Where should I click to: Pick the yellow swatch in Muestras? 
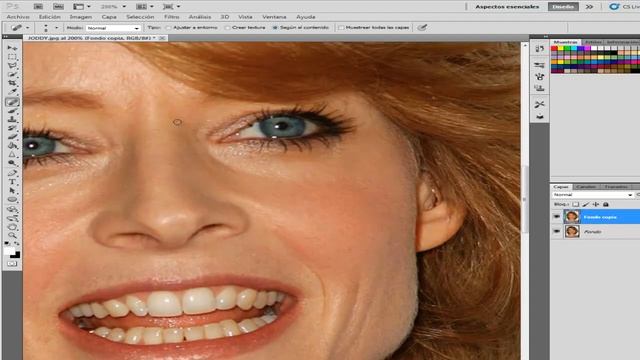[561, 48]
